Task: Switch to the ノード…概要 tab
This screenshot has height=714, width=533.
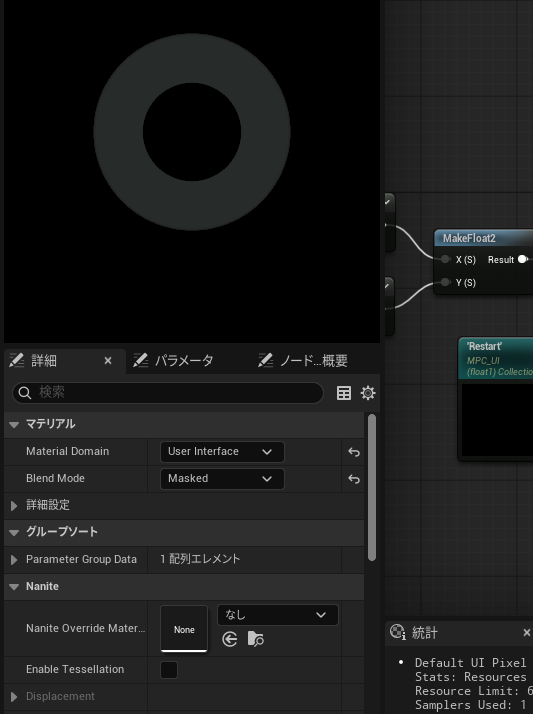Action: (303, 361)
